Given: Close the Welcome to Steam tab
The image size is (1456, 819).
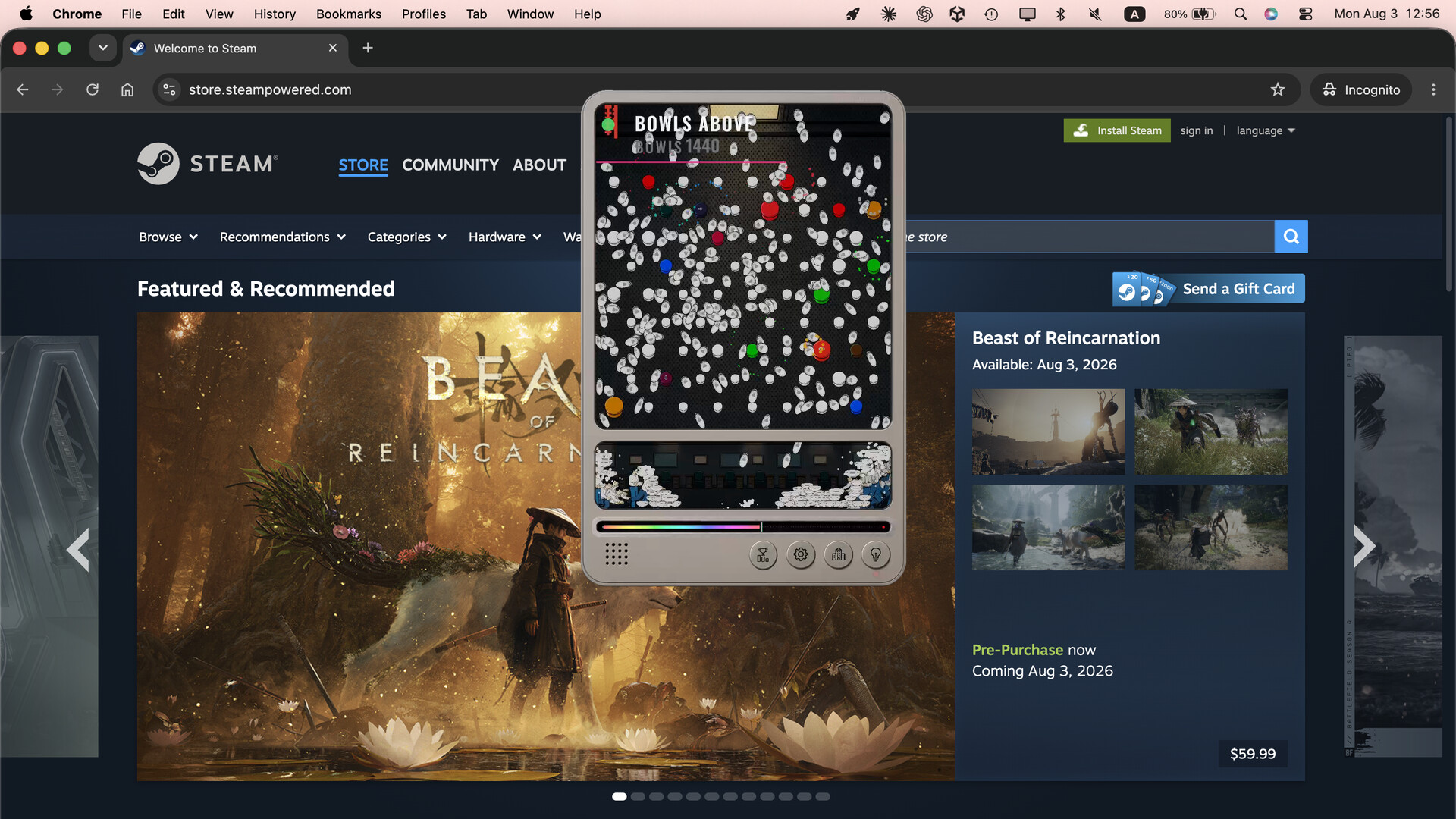Looking at the screenshot, I should 332,48.
